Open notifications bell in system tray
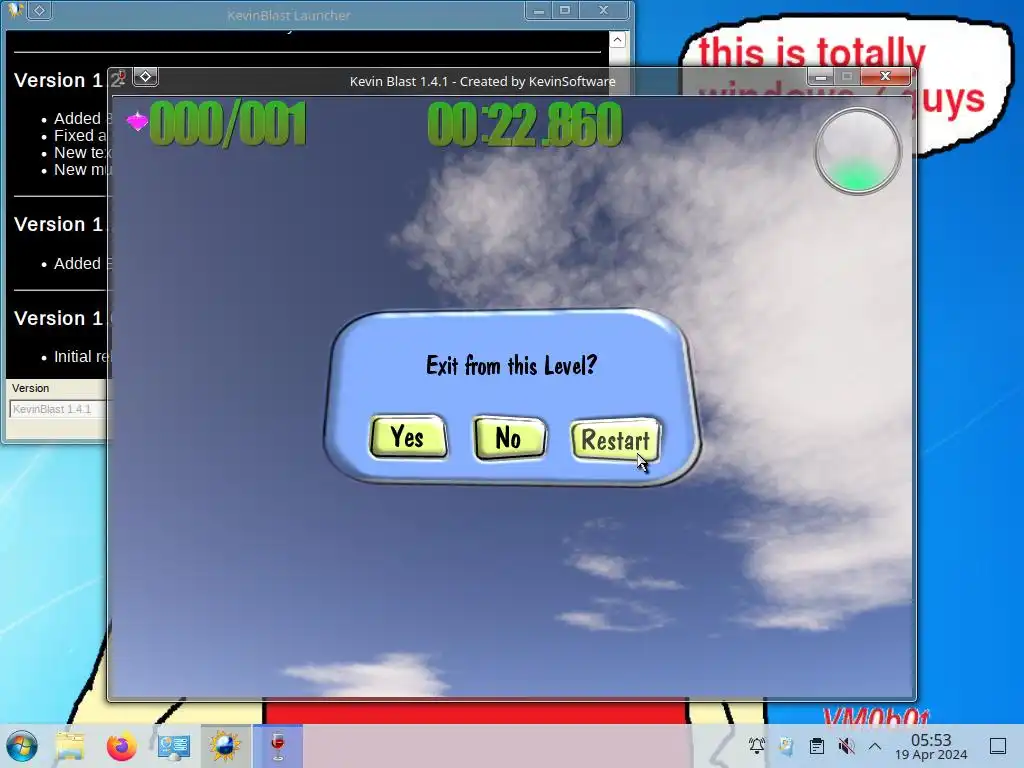 click(757, 746)
